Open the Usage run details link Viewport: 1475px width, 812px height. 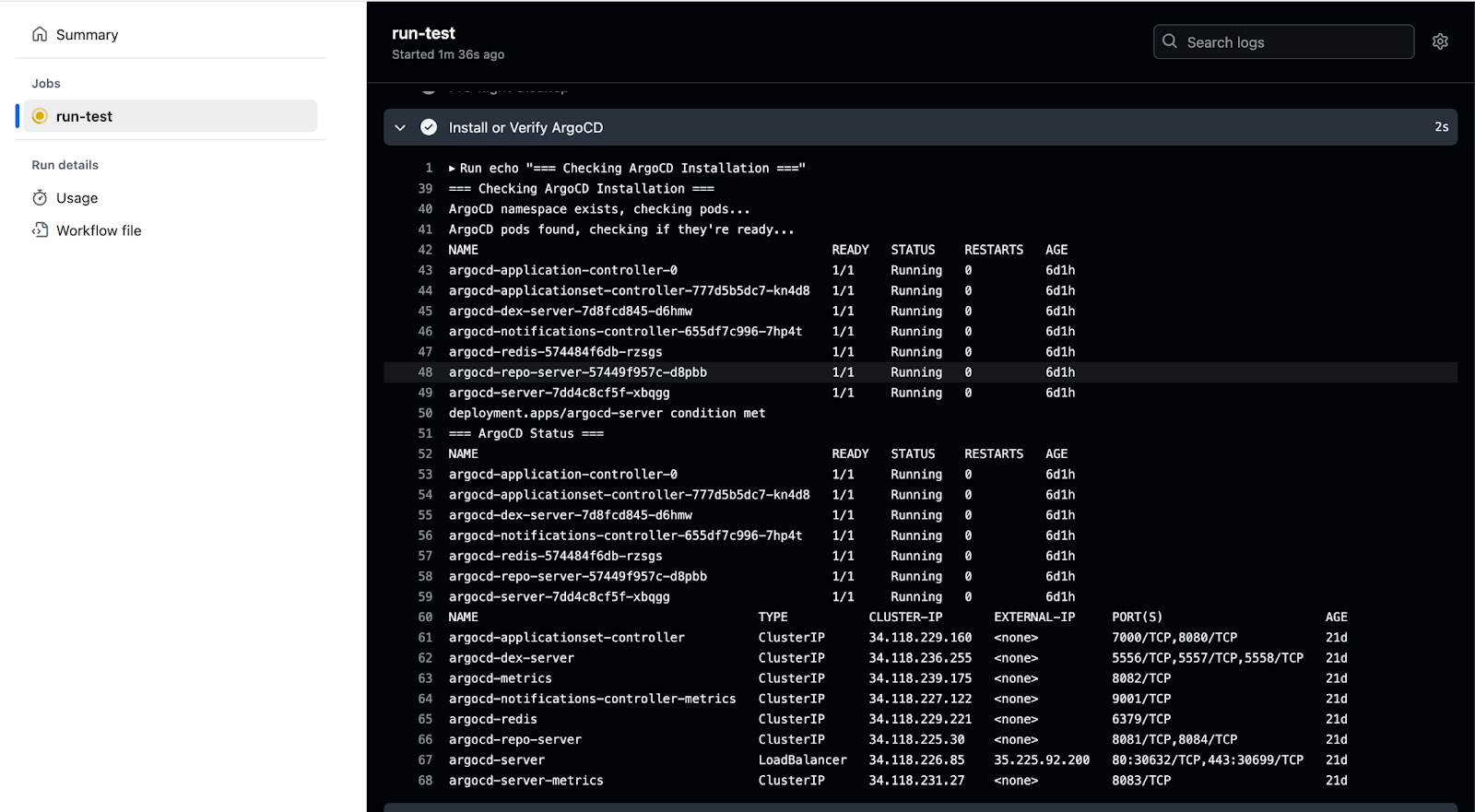click(77, 198)
